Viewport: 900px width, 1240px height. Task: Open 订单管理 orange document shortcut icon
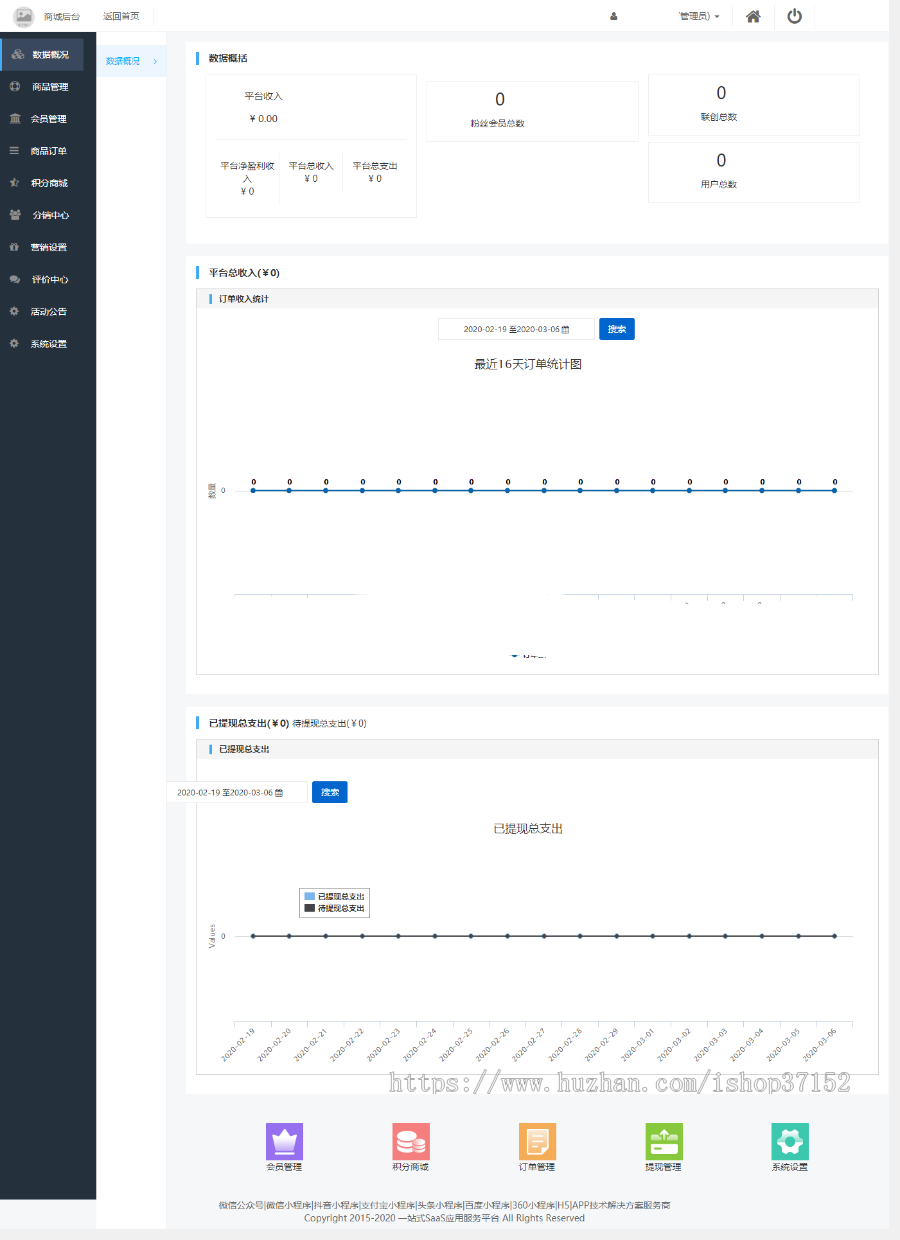[537, 1141]
